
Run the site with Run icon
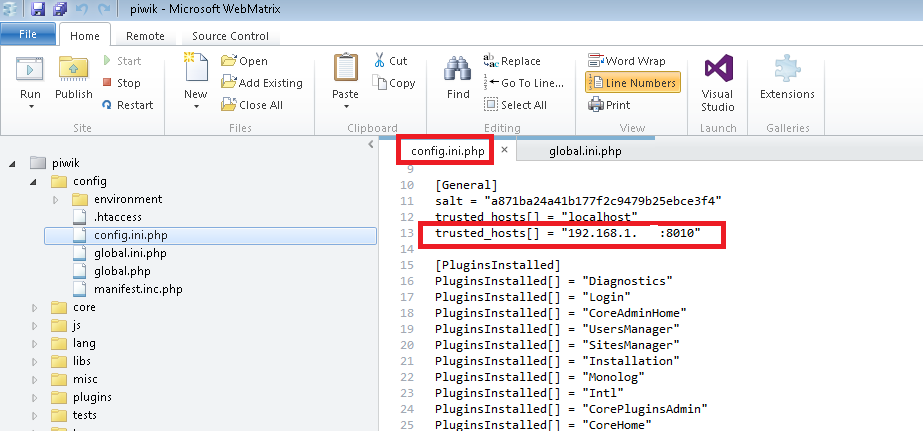point(30,69)
